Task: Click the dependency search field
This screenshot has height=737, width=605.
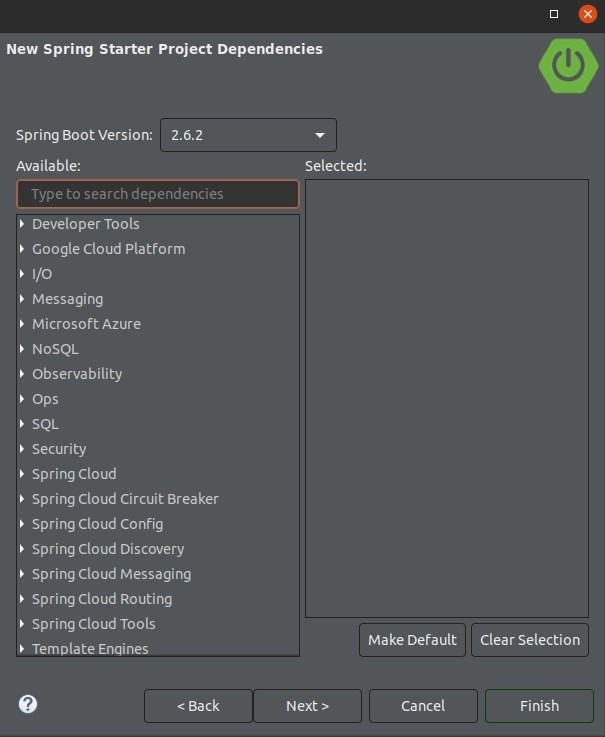Action: (158, 194)
